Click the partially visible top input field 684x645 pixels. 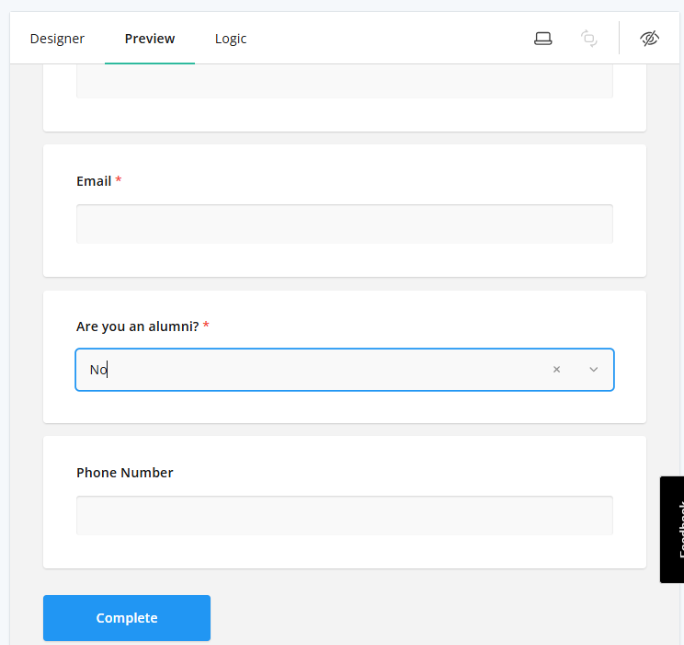coord(345,81)
